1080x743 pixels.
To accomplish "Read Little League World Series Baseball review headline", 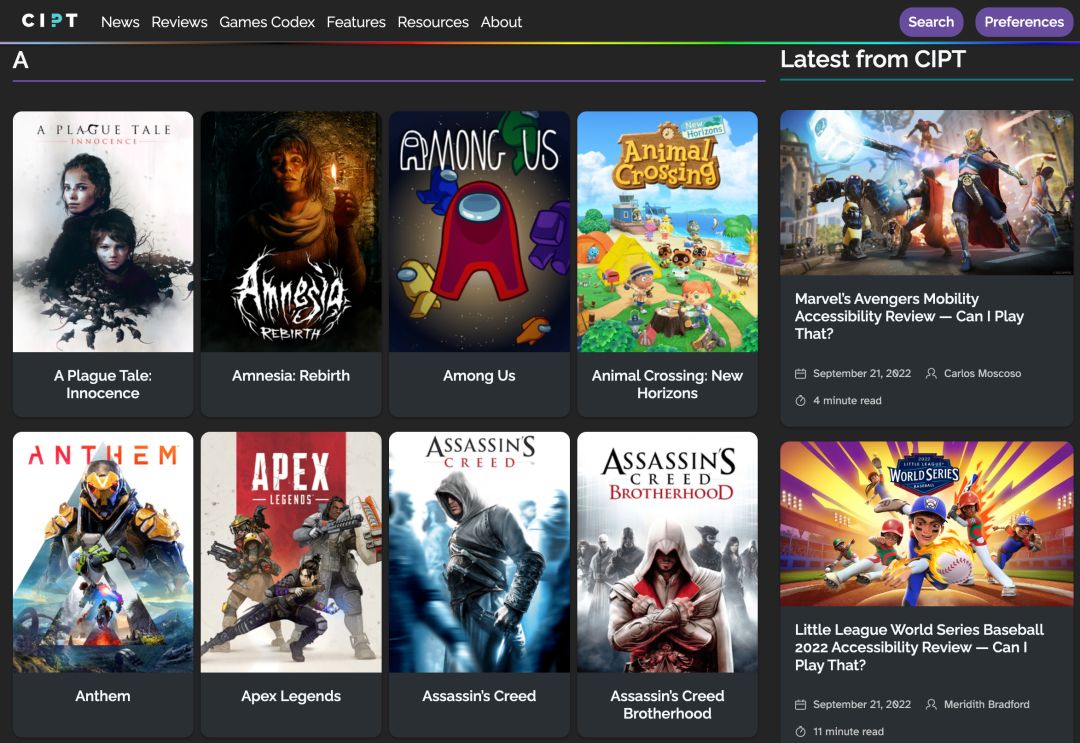I will tap(919, 647).
